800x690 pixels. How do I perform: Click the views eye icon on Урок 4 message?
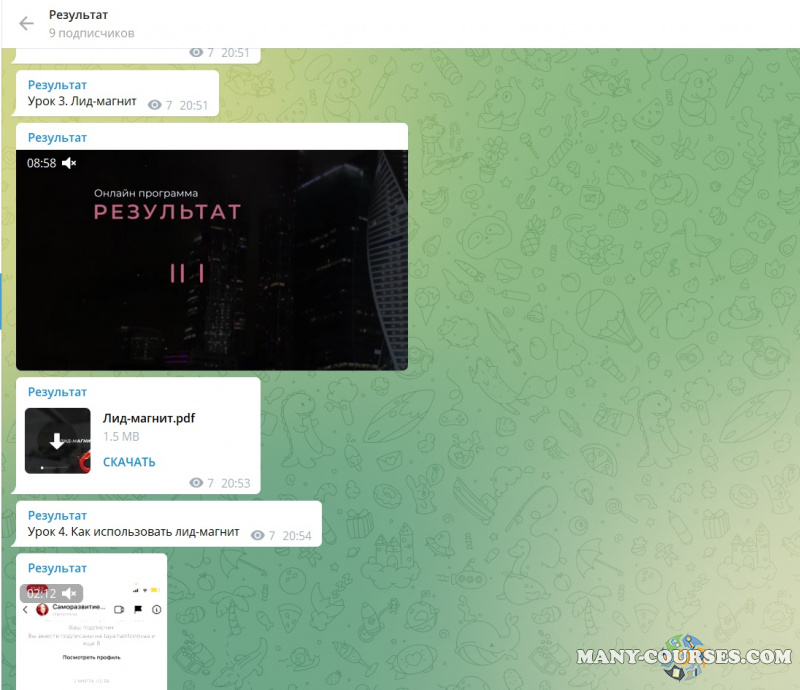point(258,536)
